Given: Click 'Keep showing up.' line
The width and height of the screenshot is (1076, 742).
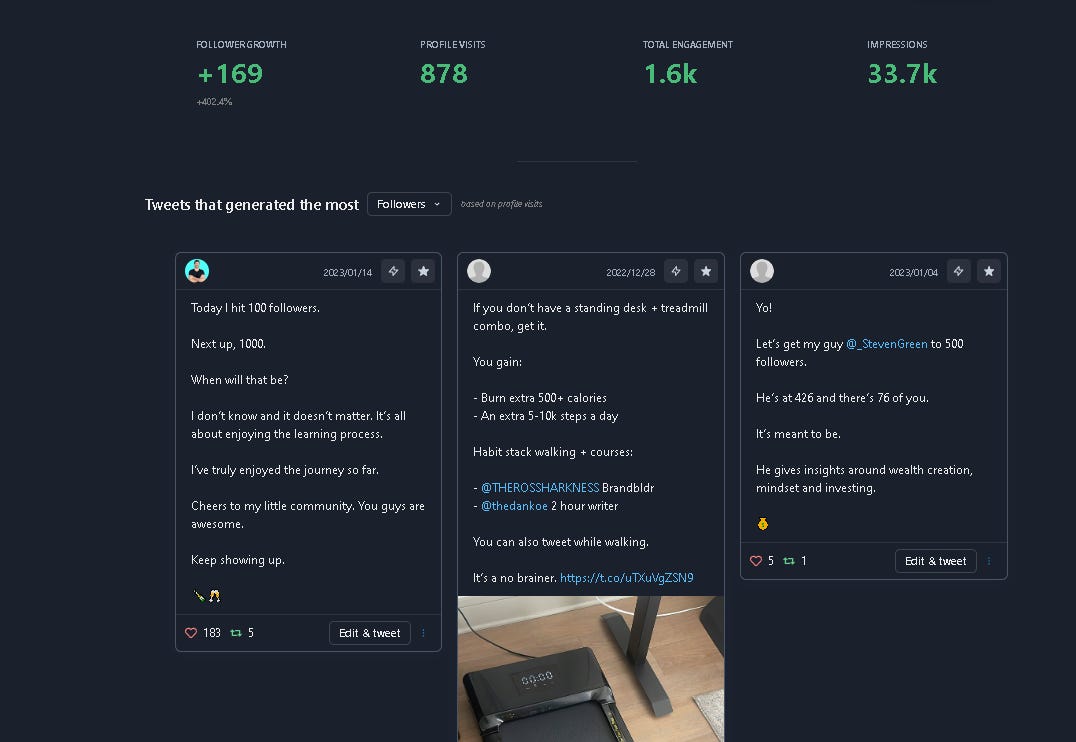Looking at the screenshot, I should [x=238, y=560].
